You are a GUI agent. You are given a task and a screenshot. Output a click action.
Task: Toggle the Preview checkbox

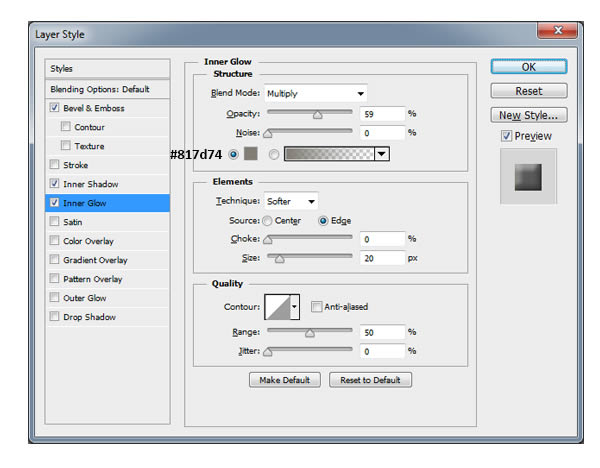point(506,136)
